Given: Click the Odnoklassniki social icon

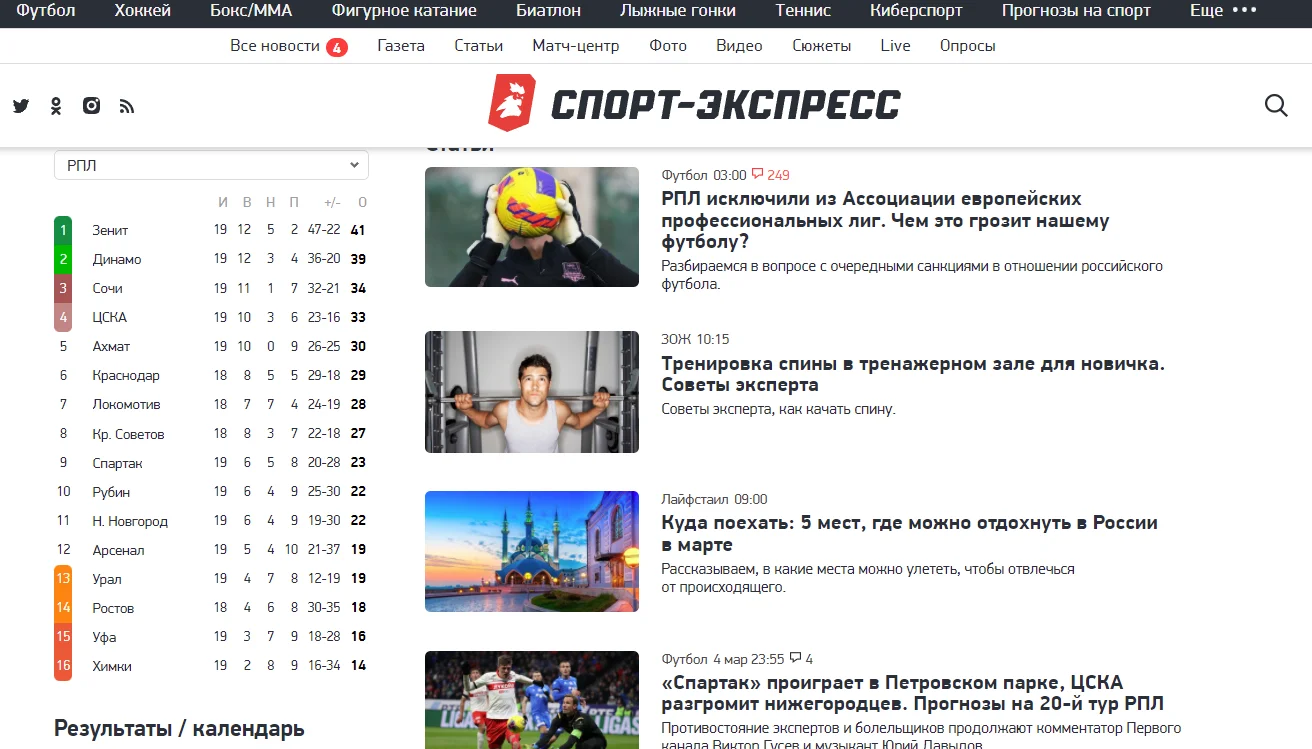Looking at the screenshot, I should coord(56,106).
